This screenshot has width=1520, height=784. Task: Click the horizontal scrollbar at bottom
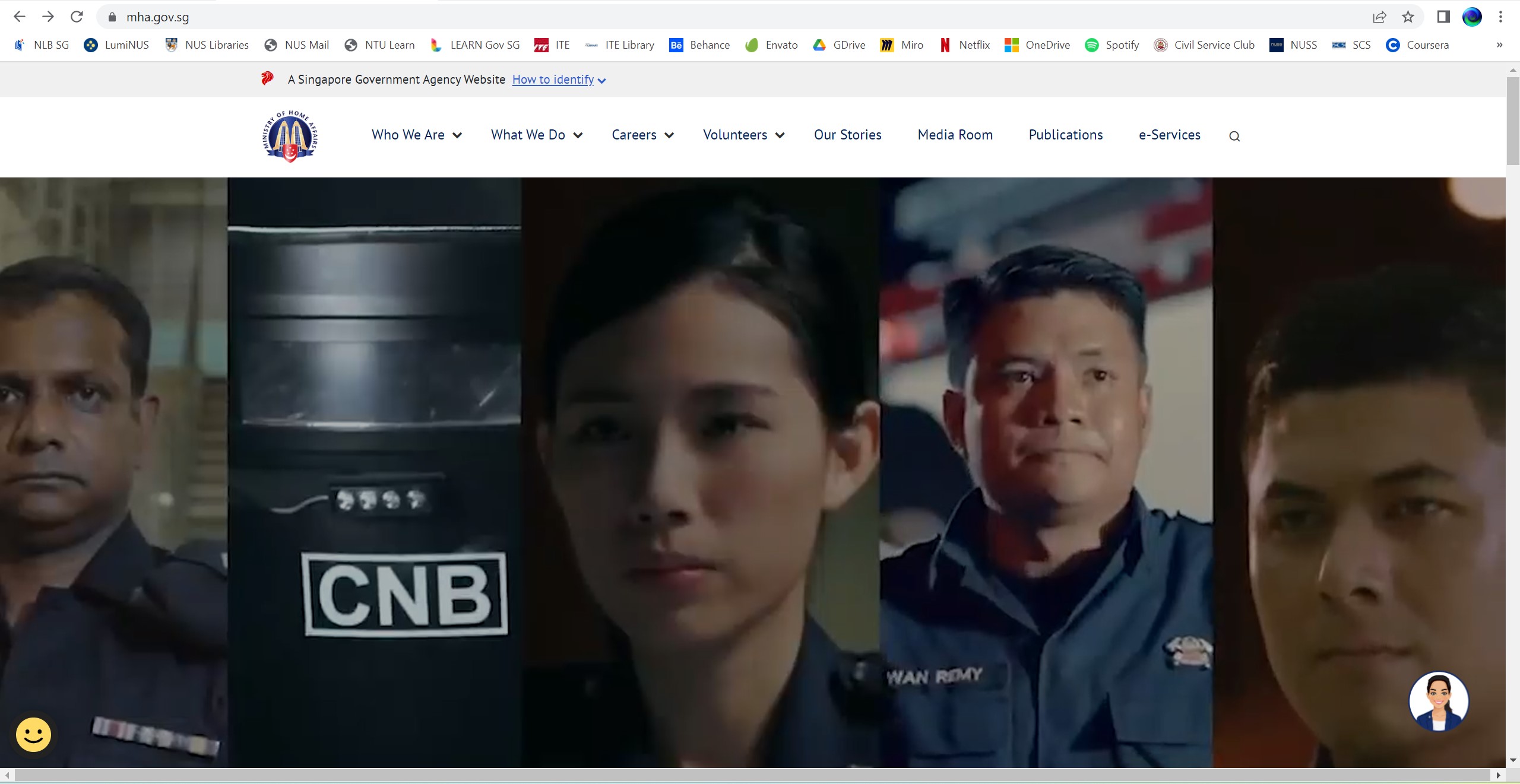(752, 775)
